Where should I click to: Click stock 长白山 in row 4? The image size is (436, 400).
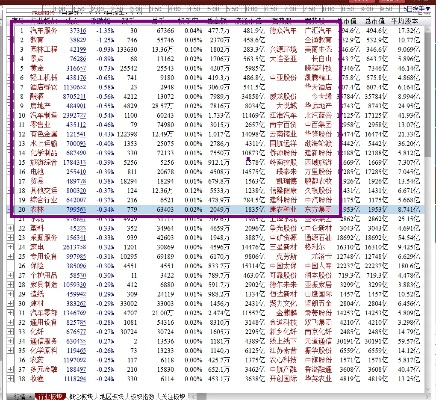(321, 59)
